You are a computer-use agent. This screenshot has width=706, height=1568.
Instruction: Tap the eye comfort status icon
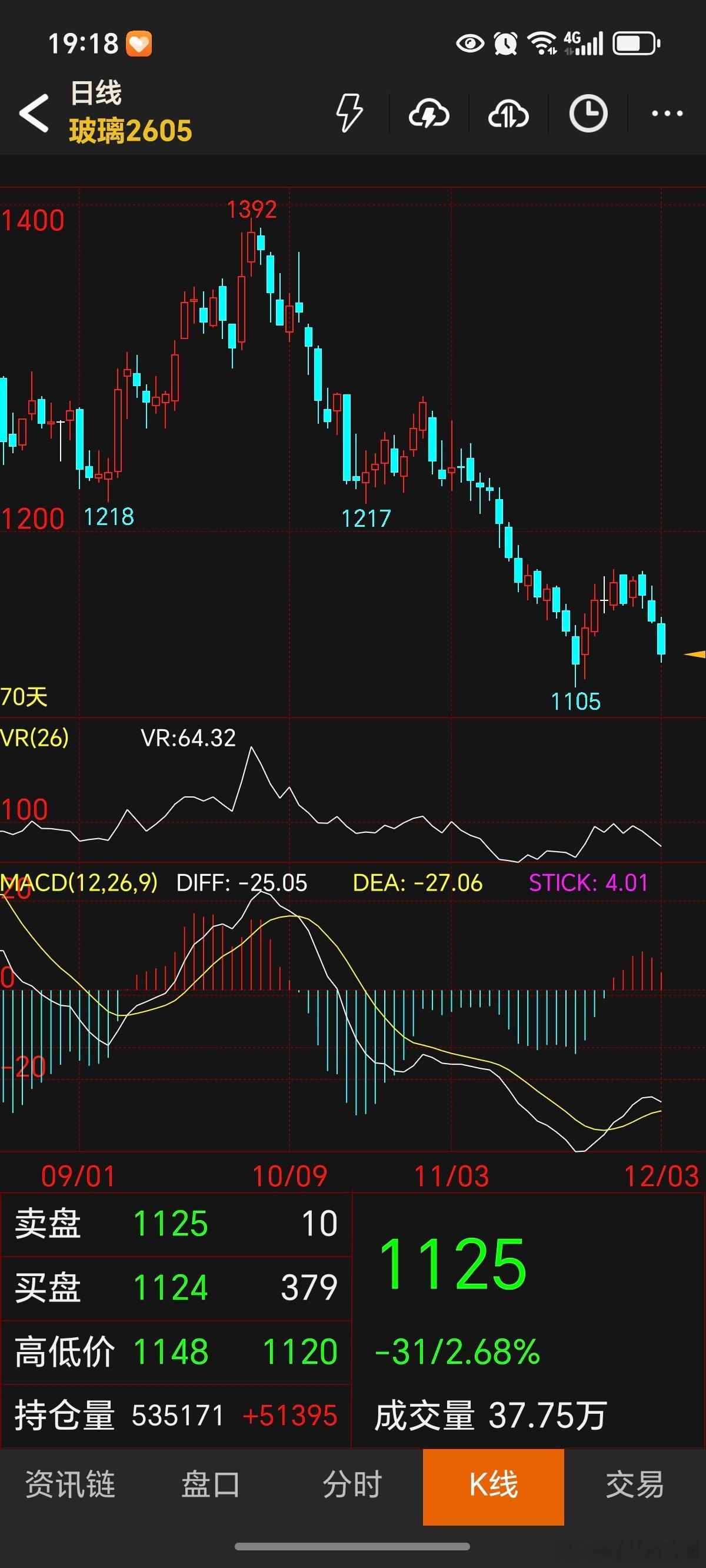pyautogui.click(x=470, y=43)
